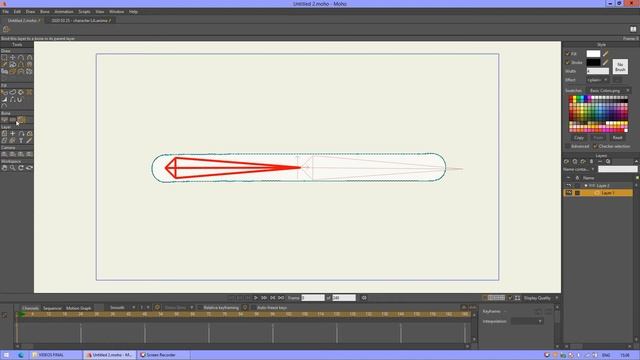Screen dimensions: 640x360
Task: Activate the highlighted Bind Layer bone tool
Action: (21, 120)
